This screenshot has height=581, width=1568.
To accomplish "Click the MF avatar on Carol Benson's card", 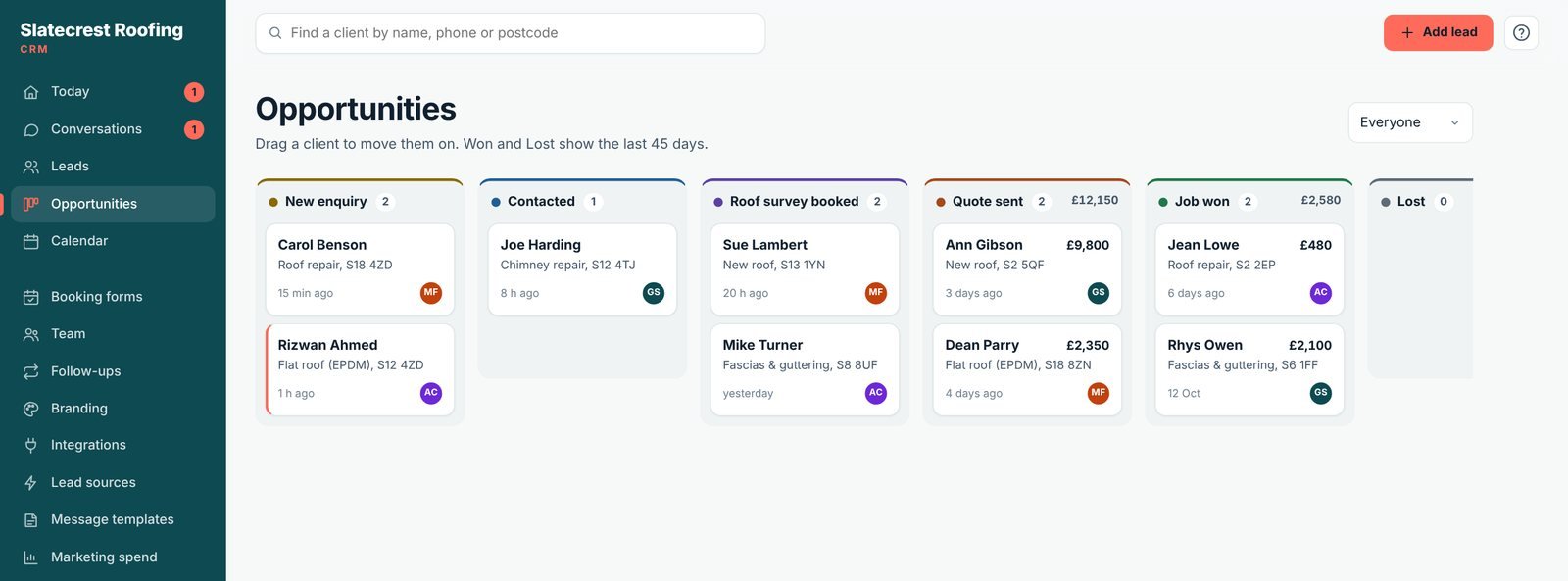I will tap(431, 293).
